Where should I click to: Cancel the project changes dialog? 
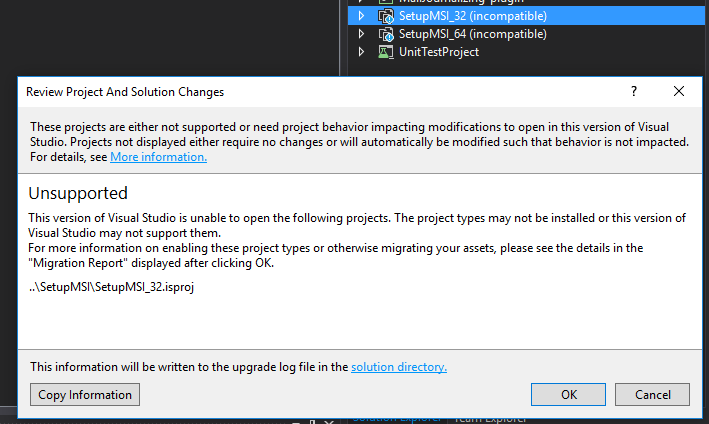(652, 395)
